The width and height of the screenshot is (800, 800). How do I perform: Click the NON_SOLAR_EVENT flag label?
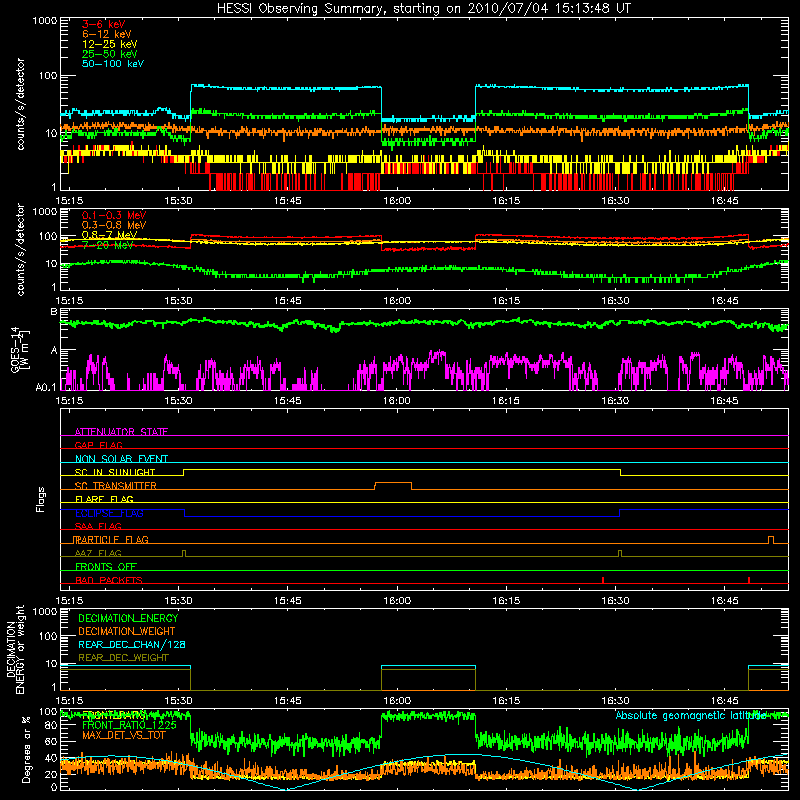[121, 459]
